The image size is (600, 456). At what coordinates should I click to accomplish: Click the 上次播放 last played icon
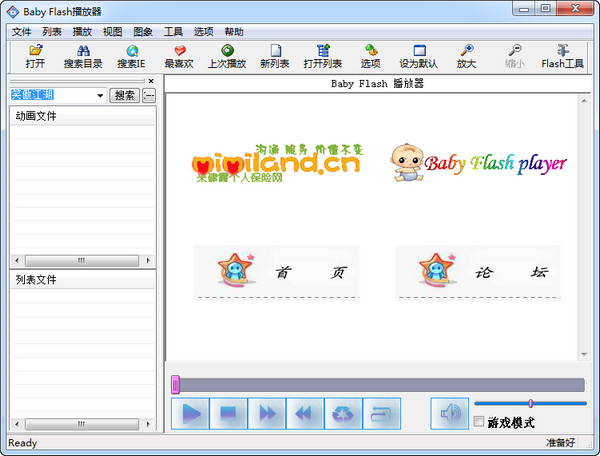(x=227, y=57)
